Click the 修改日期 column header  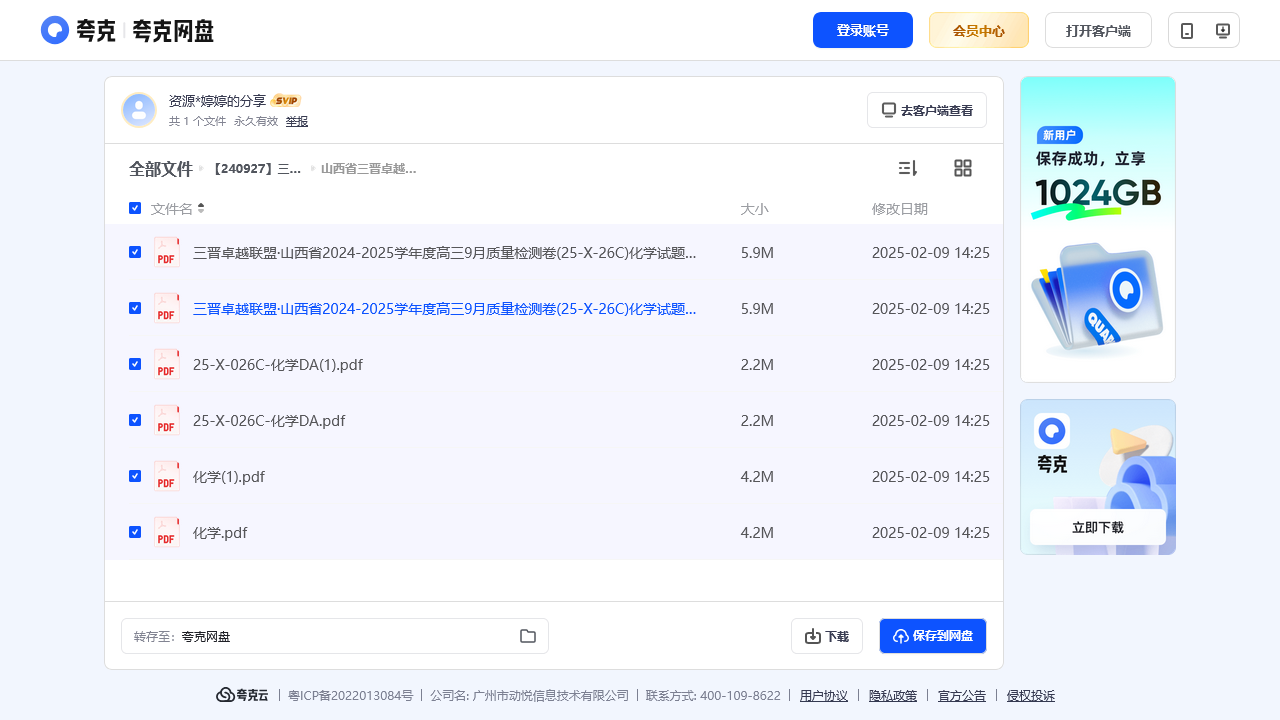900,208
